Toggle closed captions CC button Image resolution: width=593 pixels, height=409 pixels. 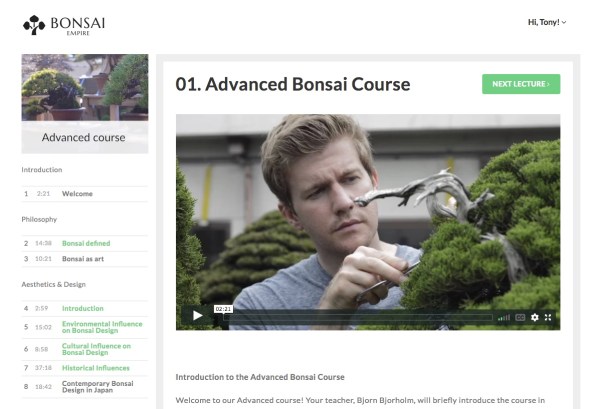pyautogui.click(x=520, y=317)
